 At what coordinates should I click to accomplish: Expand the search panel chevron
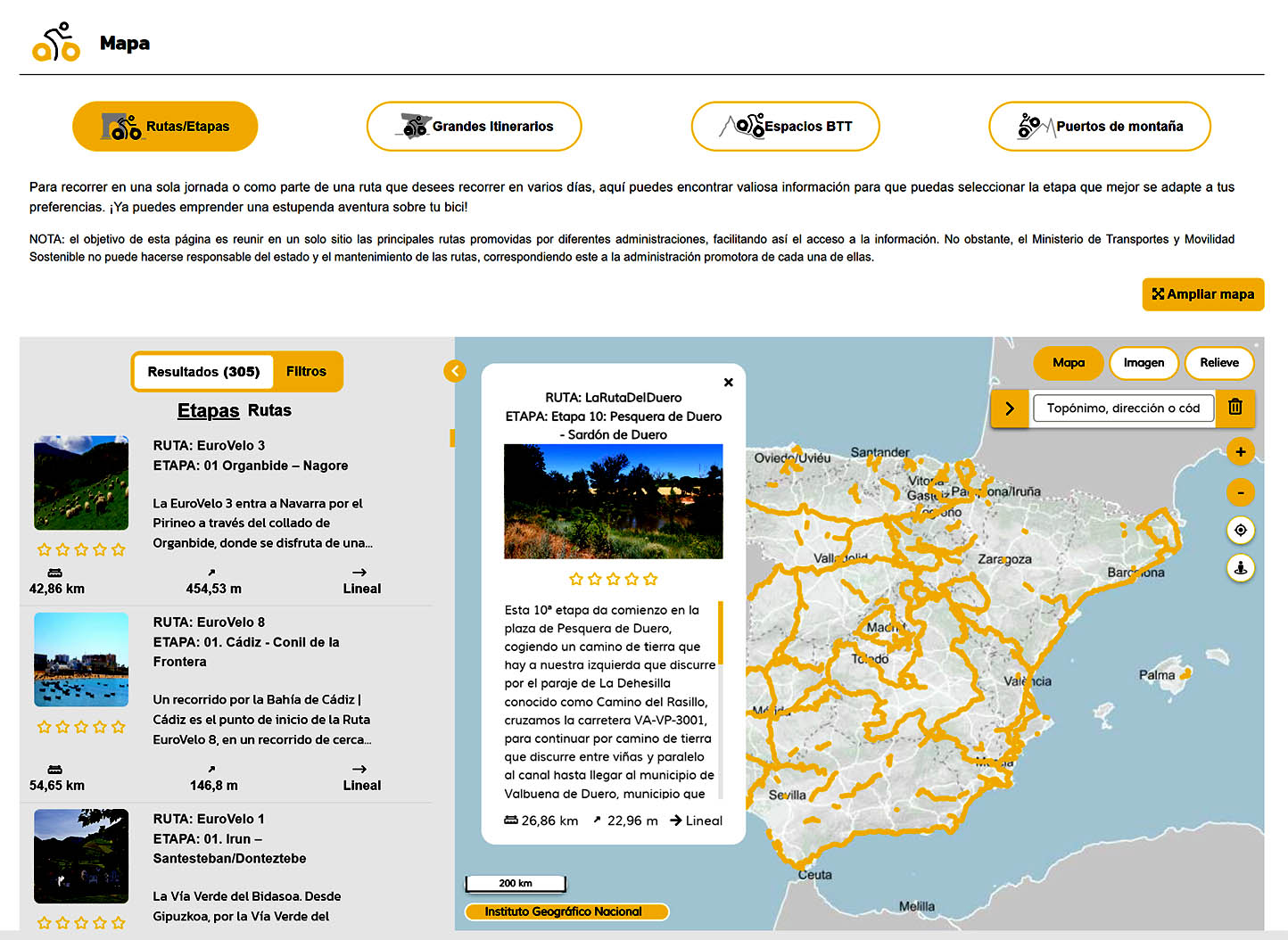tap(1010, 408)
